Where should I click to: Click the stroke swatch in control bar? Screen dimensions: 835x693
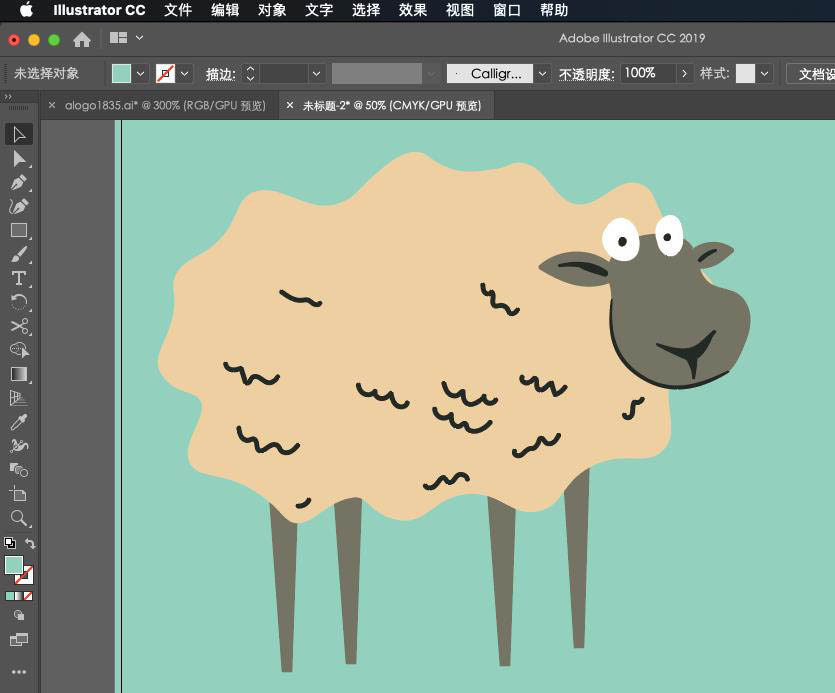tap(165, 74)
